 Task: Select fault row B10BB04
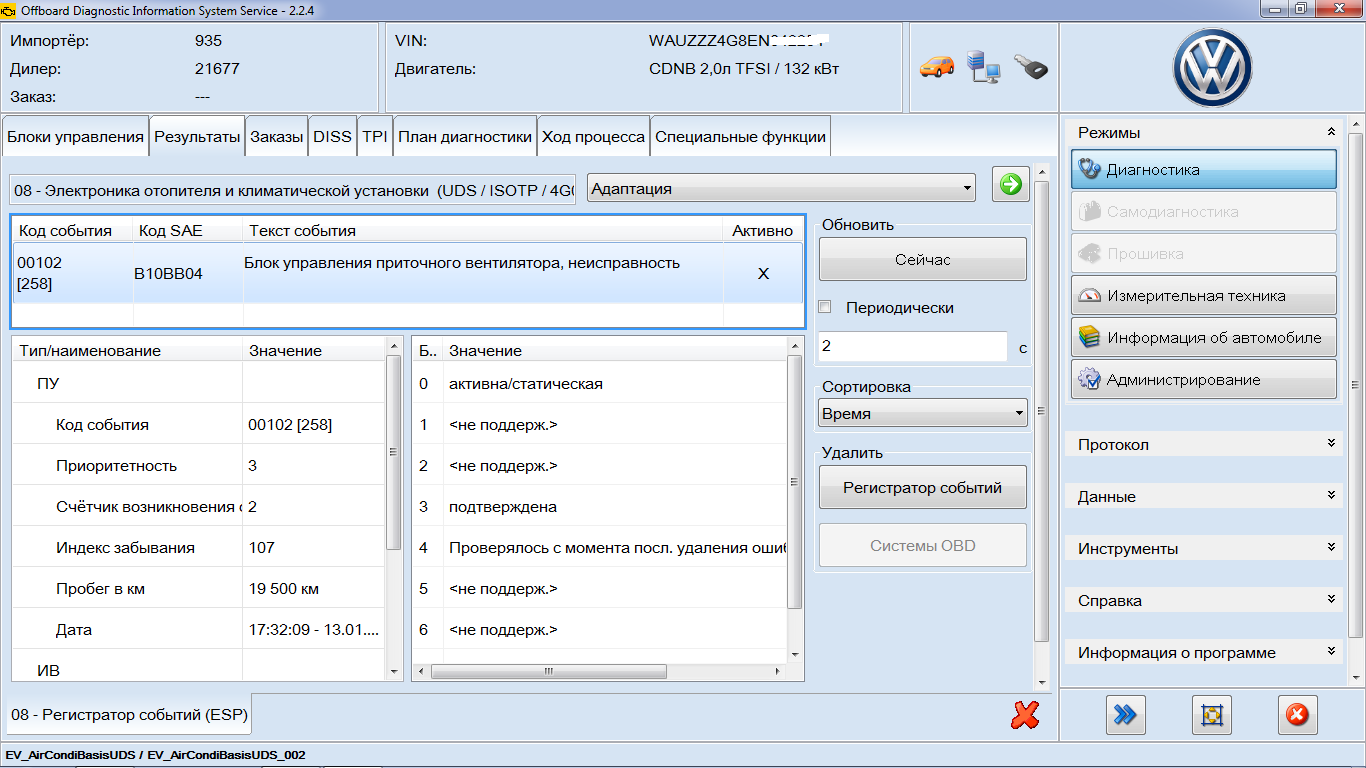click(407, 273)
